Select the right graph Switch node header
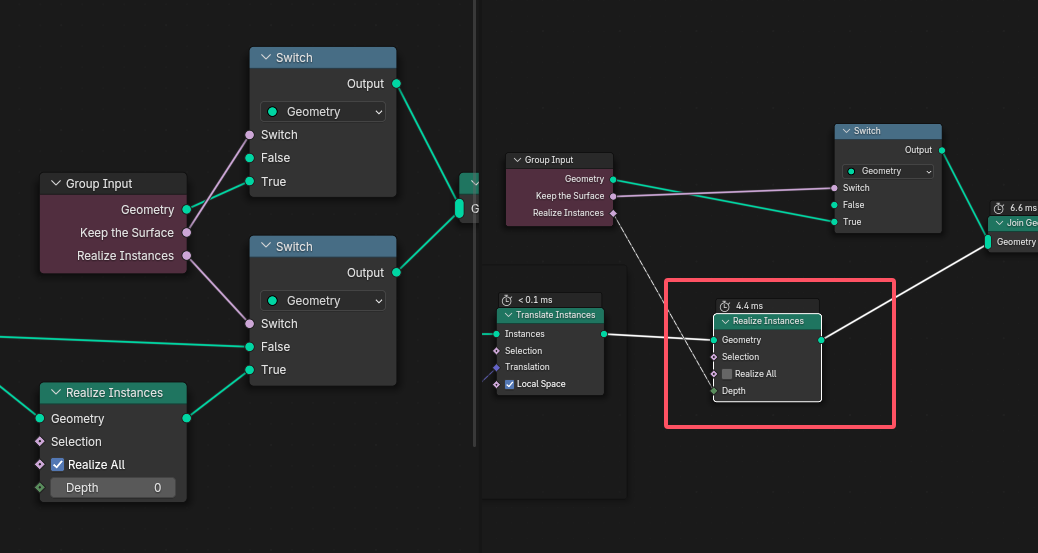1038x553 pixels. coord(888,131)
